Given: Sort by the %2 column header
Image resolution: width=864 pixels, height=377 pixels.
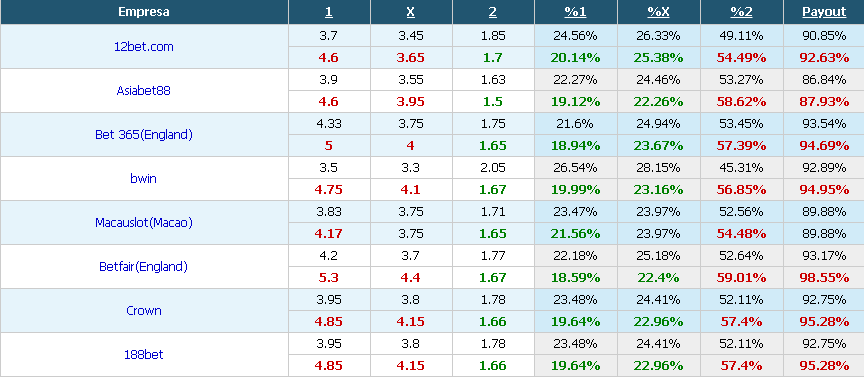Looking at the screenshot, I should (x=742, y=12).
